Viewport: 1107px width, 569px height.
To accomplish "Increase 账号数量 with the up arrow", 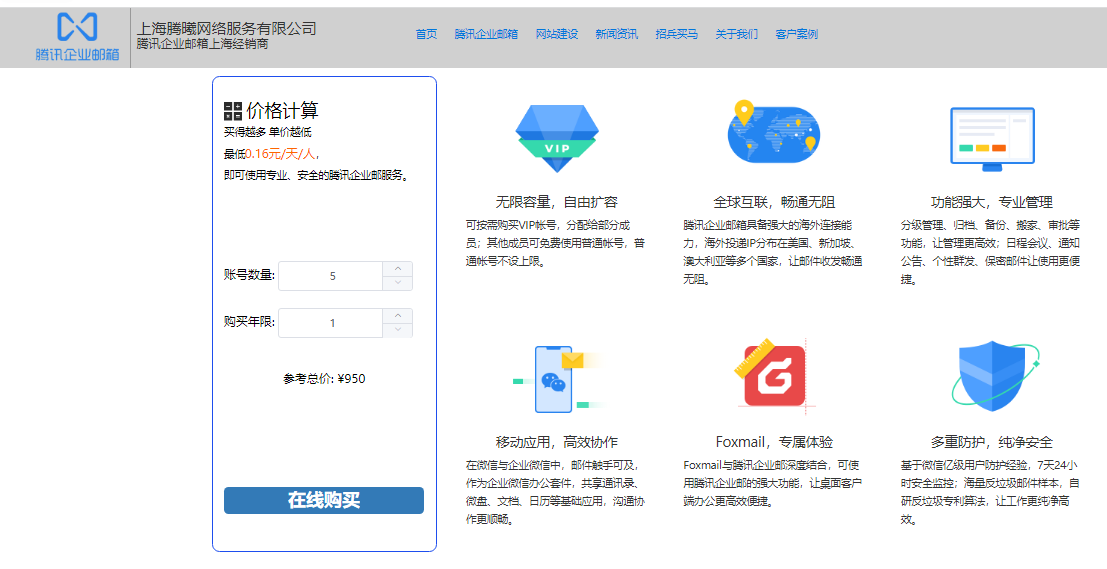I will click(398, 268).
